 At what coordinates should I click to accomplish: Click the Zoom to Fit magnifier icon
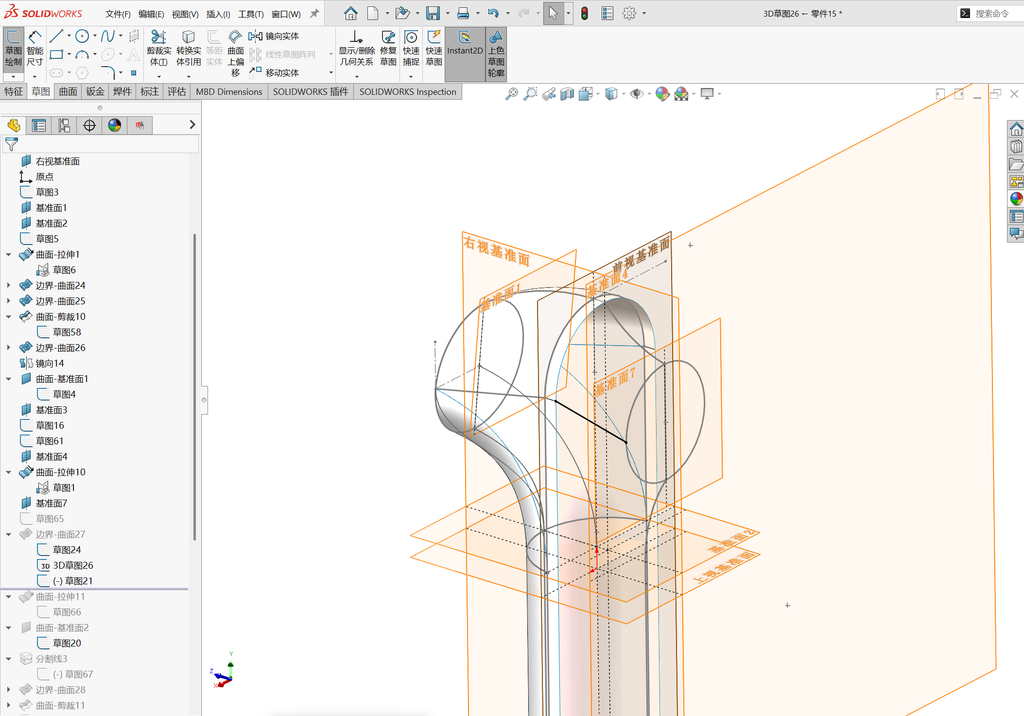tap(512, 94)
